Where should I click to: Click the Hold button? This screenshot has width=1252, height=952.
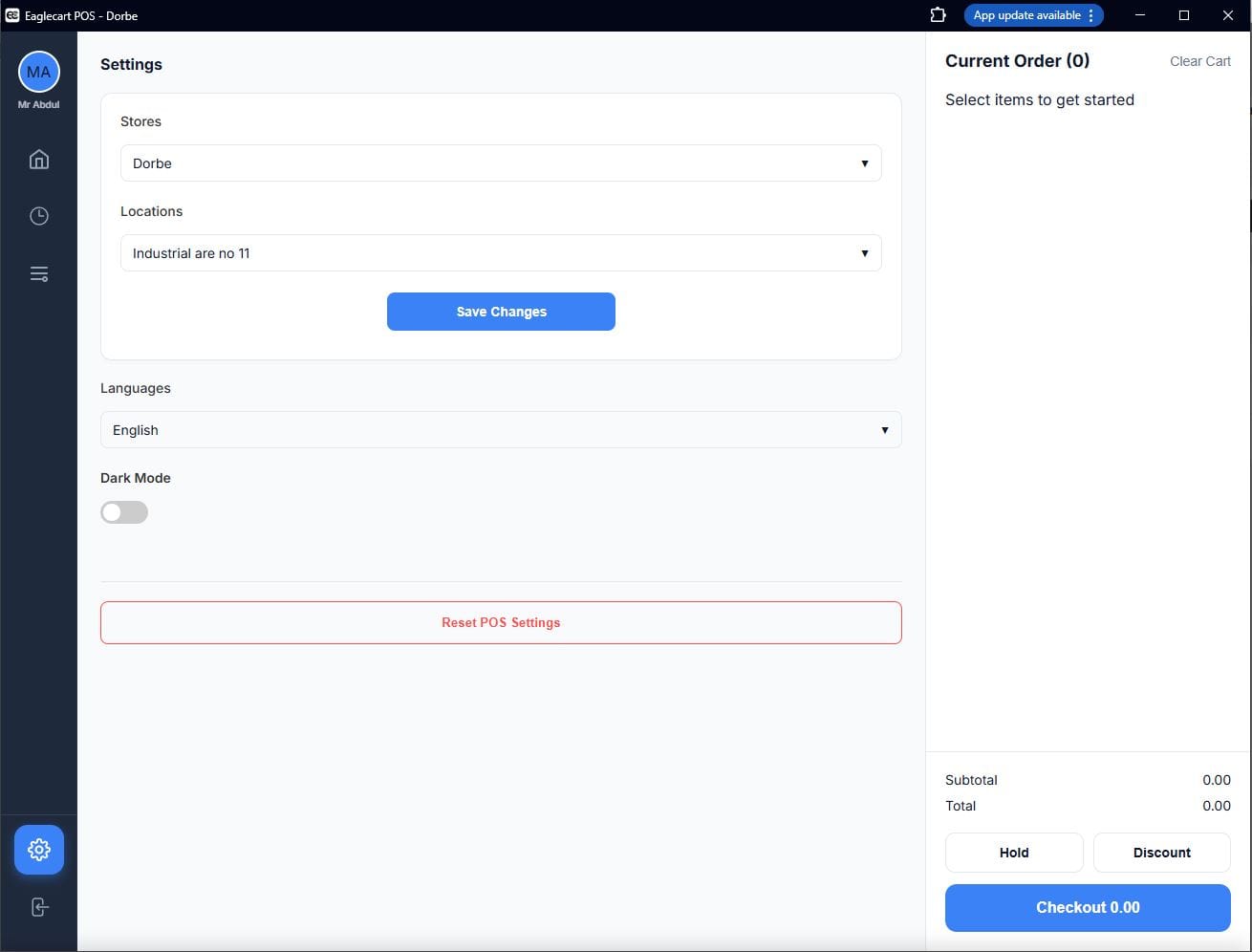tap(1014, 853)
